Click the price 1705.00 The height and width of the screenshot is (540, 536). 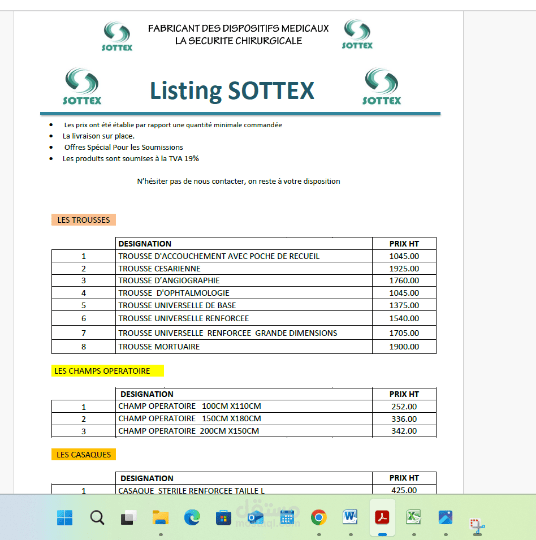click(x=404, y=333)
